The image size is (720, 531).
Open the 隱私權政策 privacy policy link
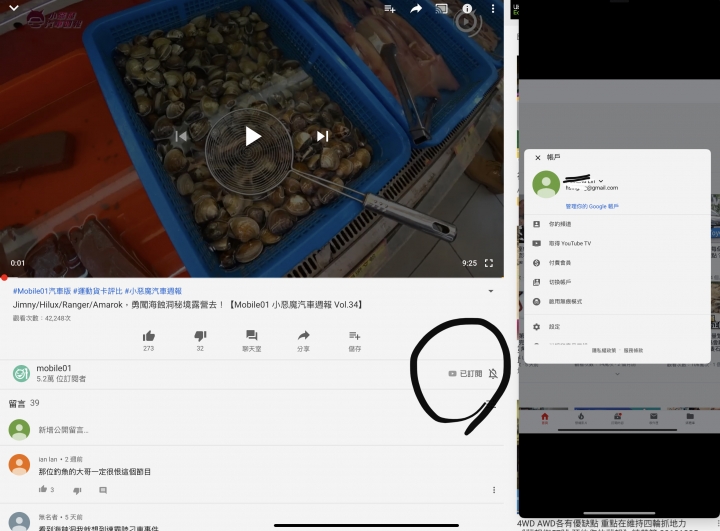click(604, 350)
